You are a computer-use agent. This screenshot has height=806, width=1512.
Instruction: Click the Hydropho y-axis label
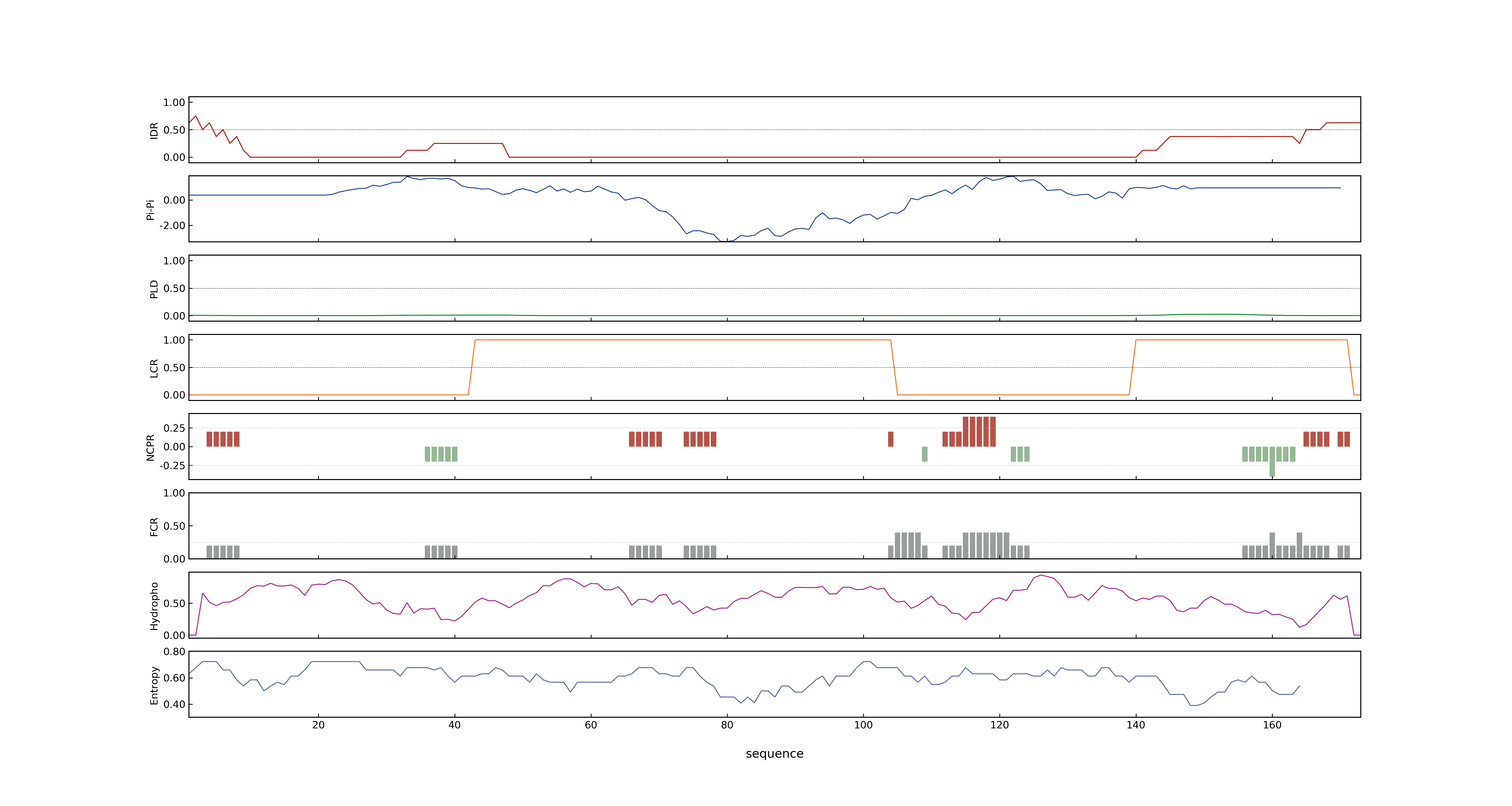154,606
